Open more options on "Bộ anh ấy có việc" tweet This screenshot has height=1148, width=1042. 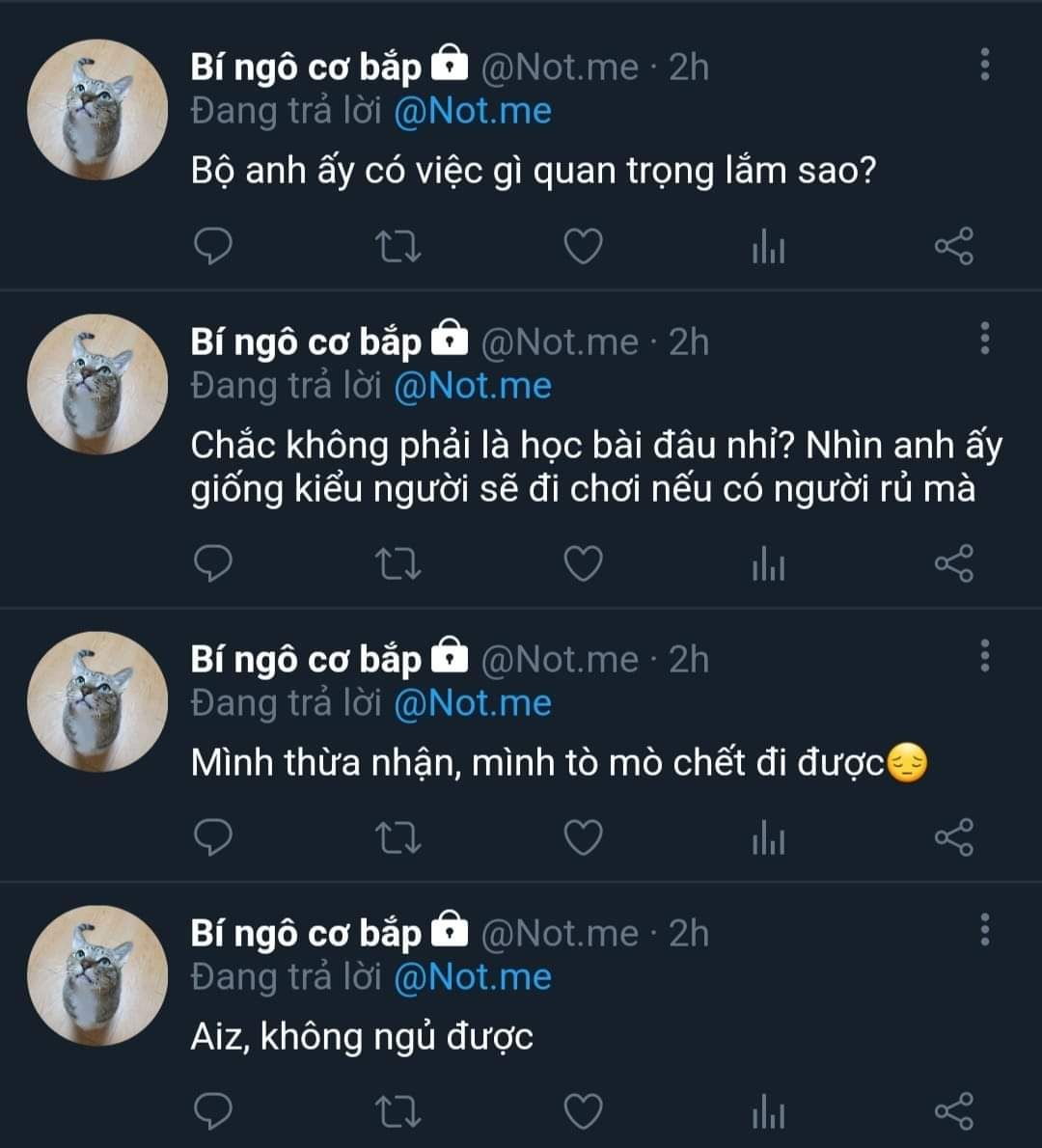(985, 65)
